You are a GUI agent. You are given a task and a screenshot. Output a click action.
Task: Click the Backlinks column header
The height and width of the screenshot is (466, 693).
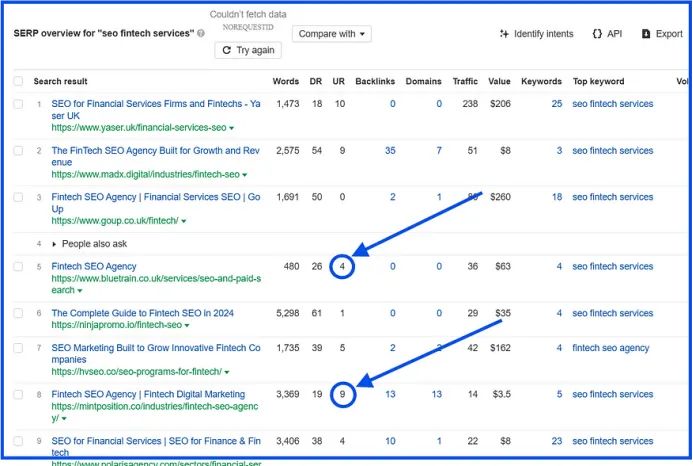(x=375, y=81)
